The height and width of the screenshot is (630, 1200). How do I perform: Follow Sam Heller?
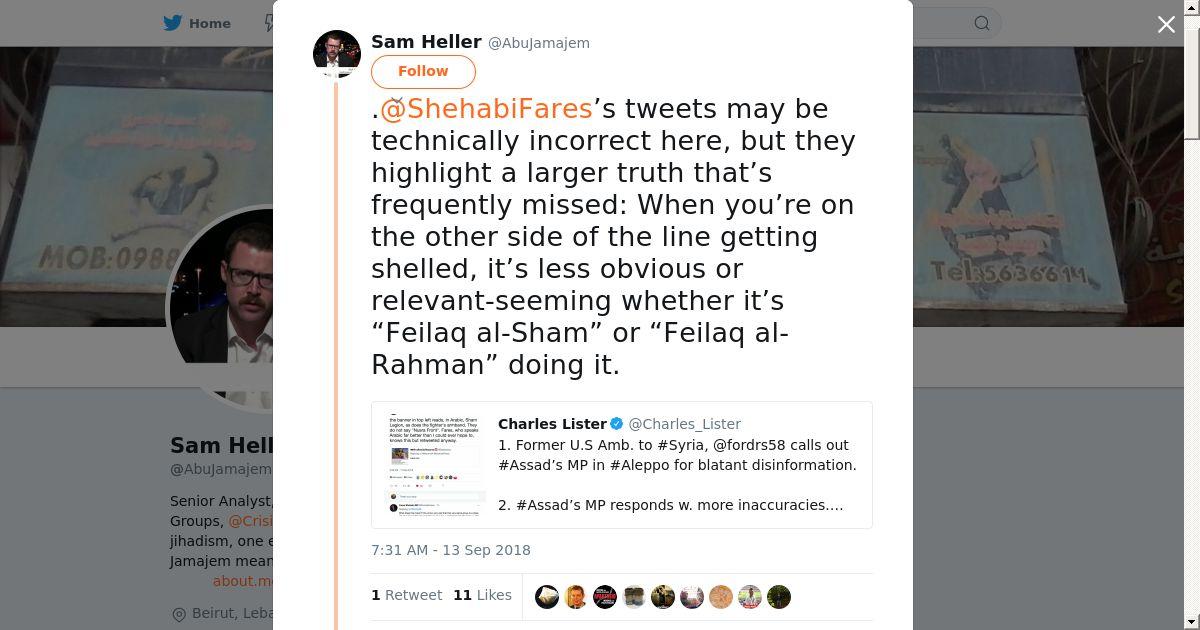click(x=423, y=71)
